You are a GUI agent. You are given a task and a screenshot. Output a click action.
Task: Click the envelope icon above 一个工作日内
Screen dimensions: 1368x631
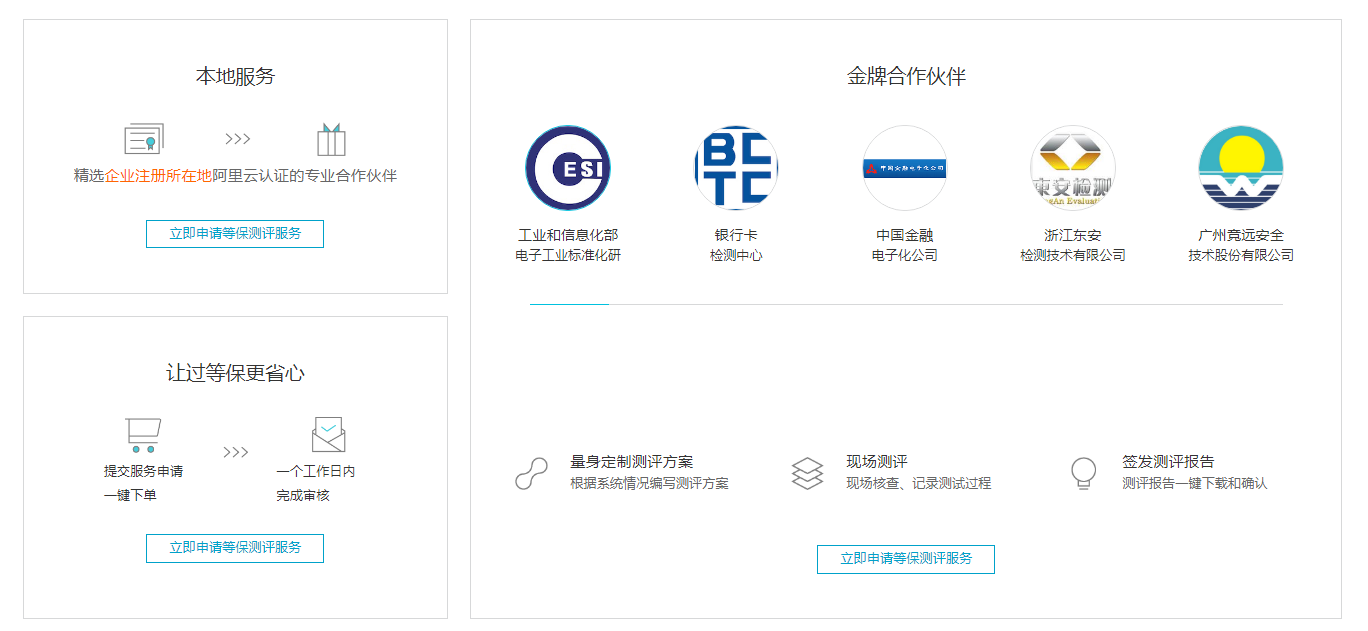(328, 435)
